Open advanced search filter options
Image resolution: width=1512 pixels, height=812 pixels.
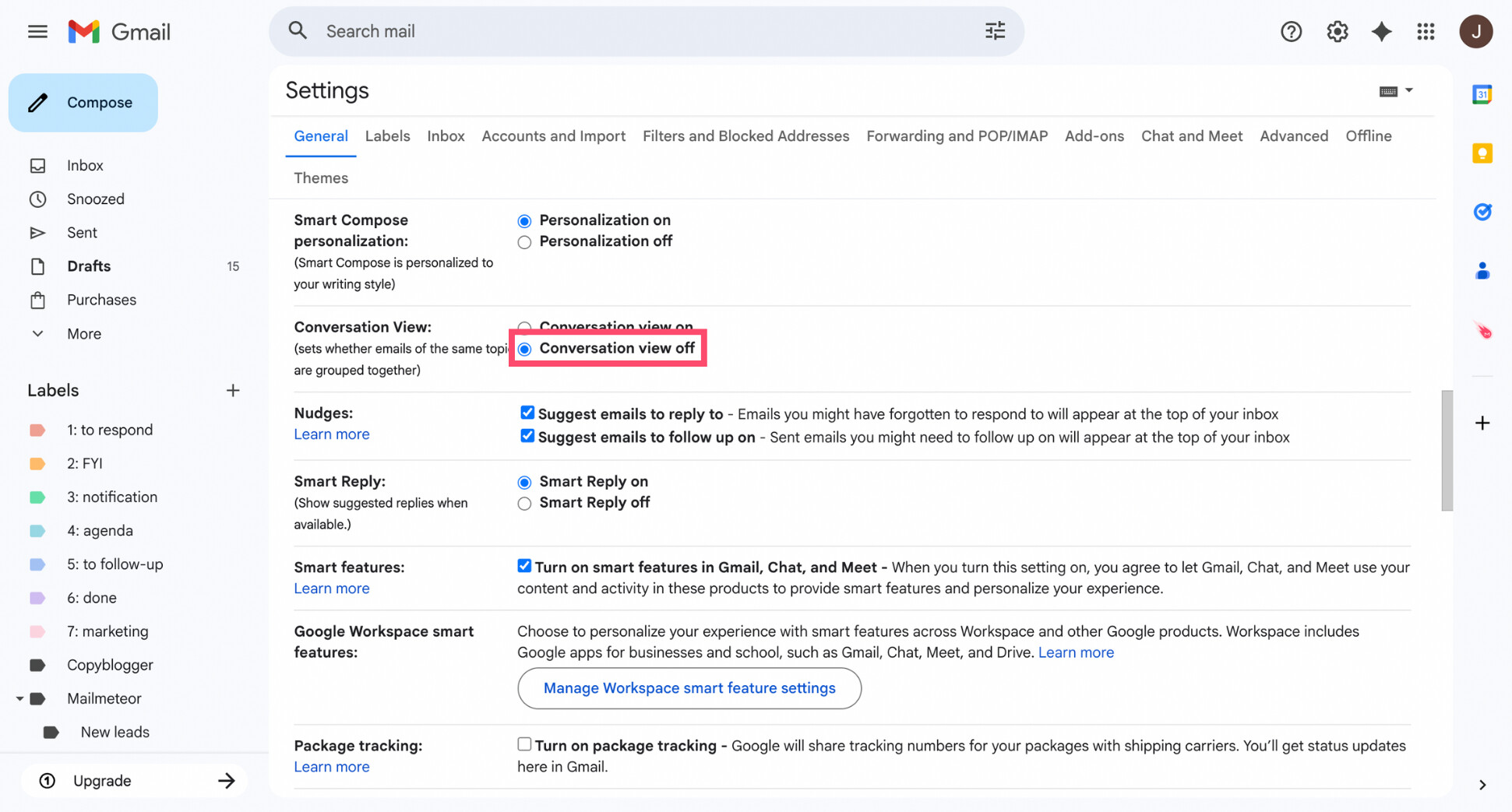click(x=994, y=30)
